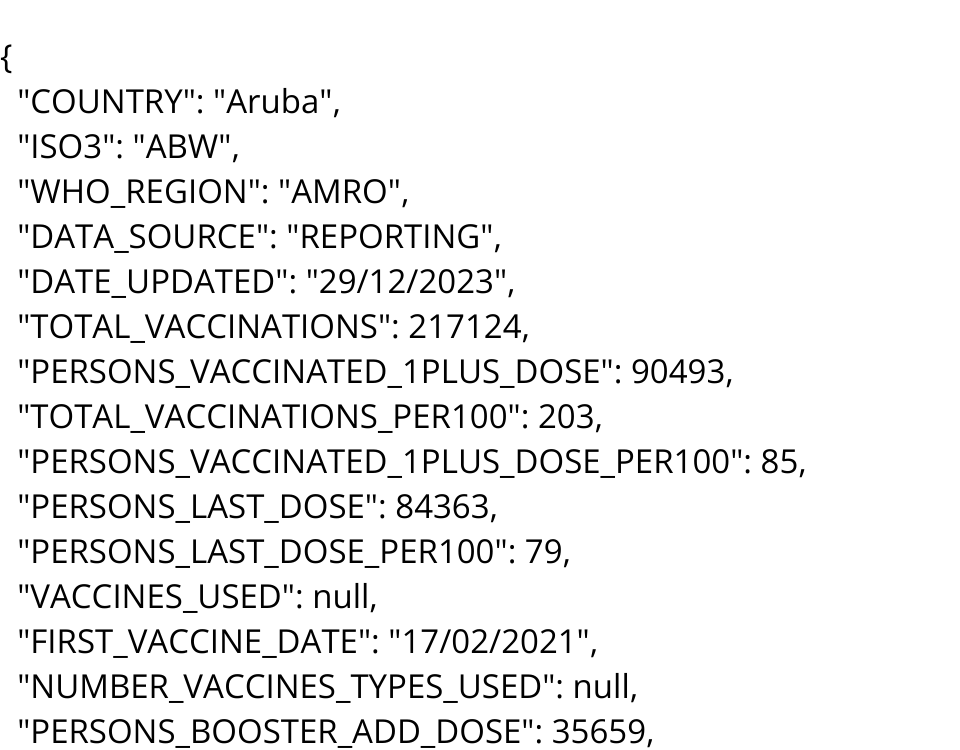Click the null value after "VACCINES_USED"
The image size is (960, 750).
click(x=342, y=597)
